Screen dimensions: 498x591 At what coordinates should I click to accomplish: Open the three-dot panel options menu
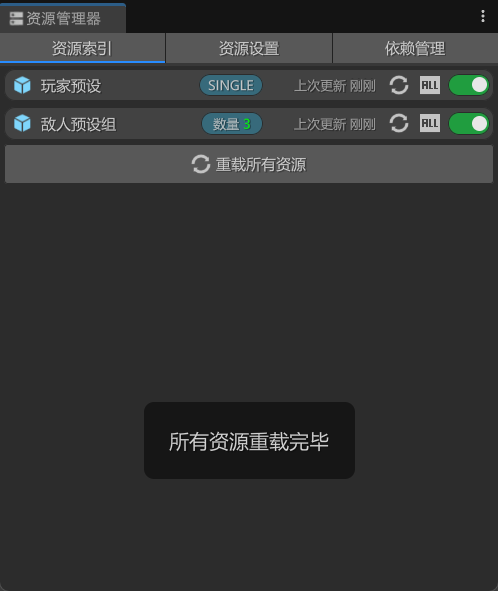coord(483,16)
